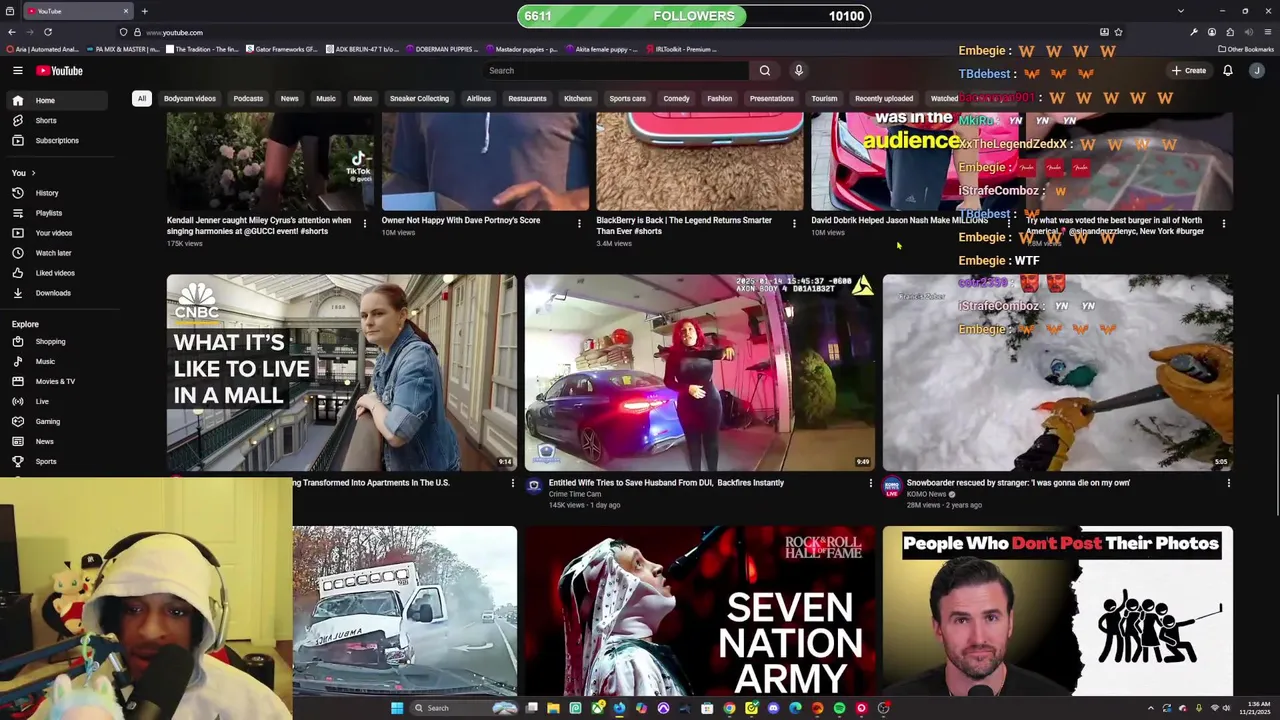
Task: Open the YouTube hamburger guide menu
Action: [17, 70]
